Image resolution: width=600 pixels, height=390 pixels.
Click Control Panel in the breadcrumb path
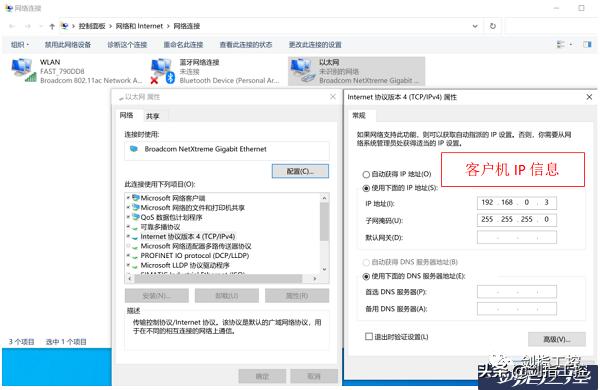[92, 26]
